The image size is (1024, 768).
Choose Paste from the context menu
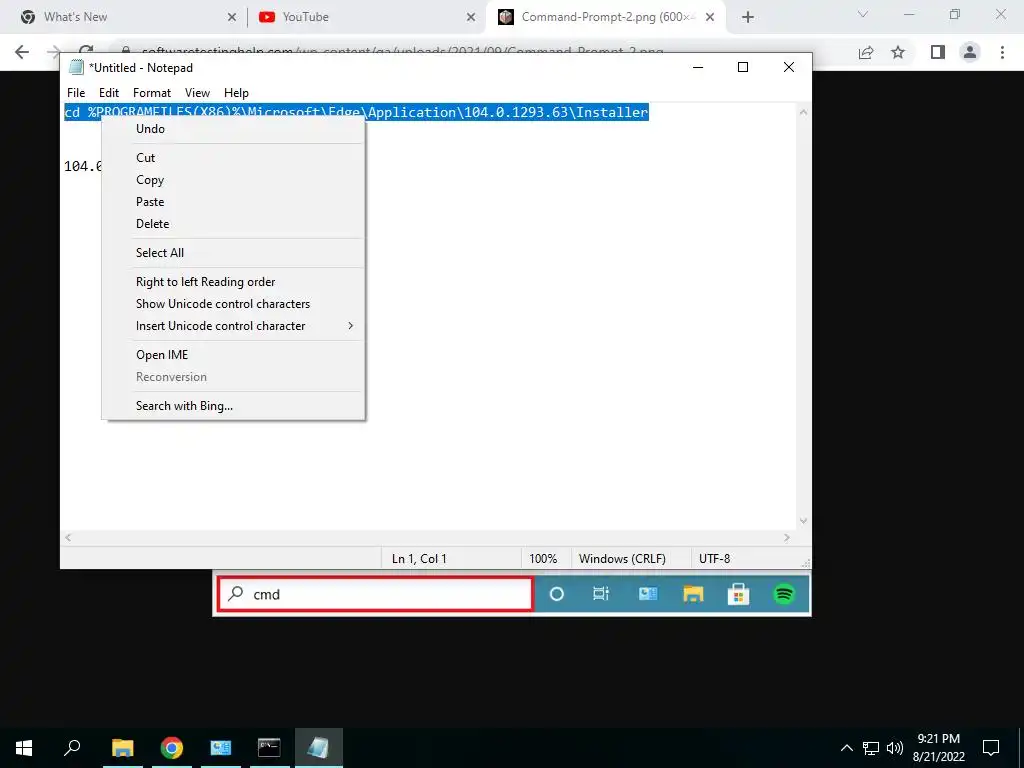[234, 202]
